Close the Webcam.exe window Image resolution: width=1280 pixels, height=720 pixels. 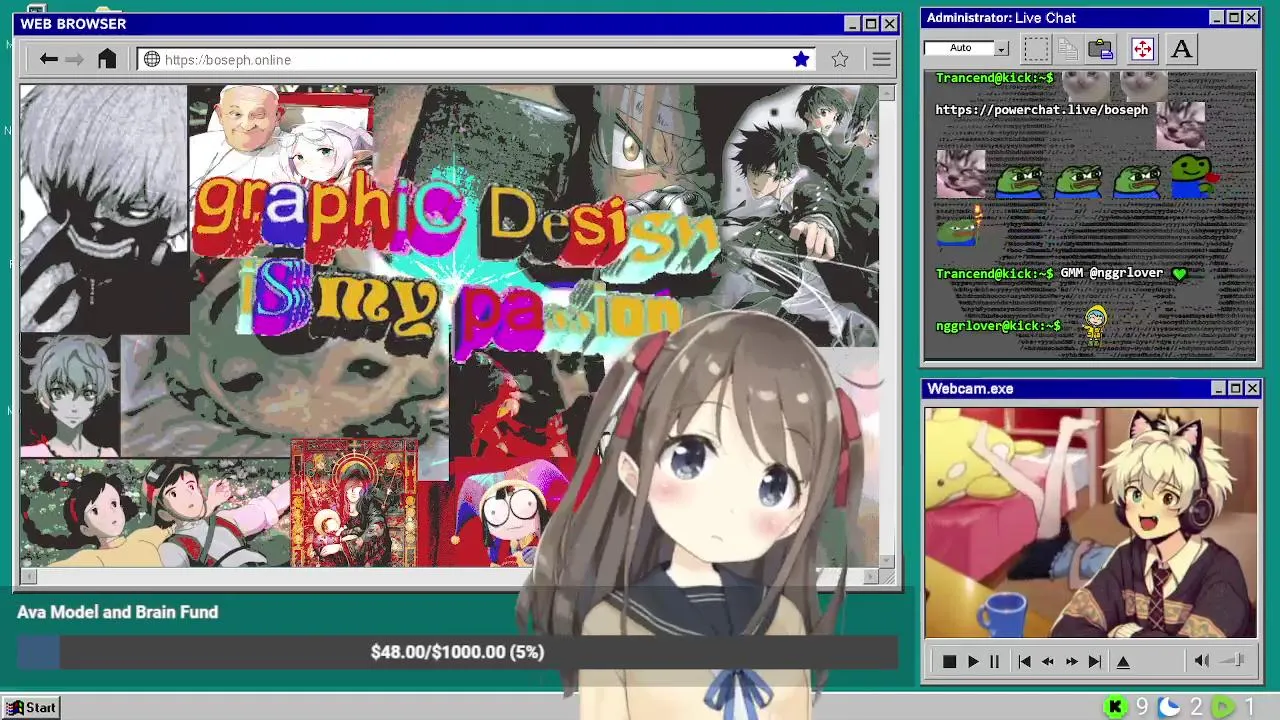pyautogui.click(x=1252, y=388)
